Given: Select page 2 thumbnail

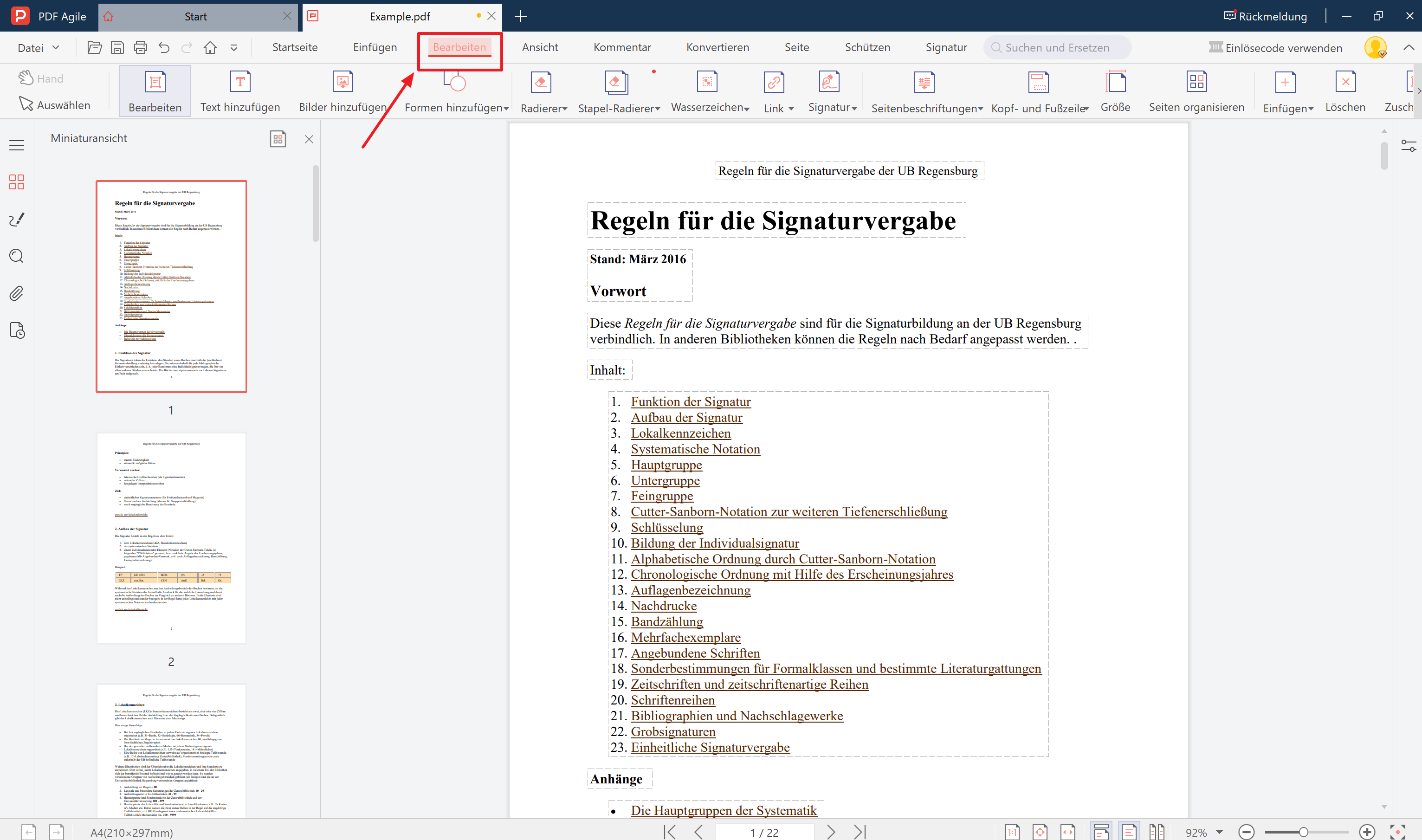Looking at the screenshot, I should (172, 538).
